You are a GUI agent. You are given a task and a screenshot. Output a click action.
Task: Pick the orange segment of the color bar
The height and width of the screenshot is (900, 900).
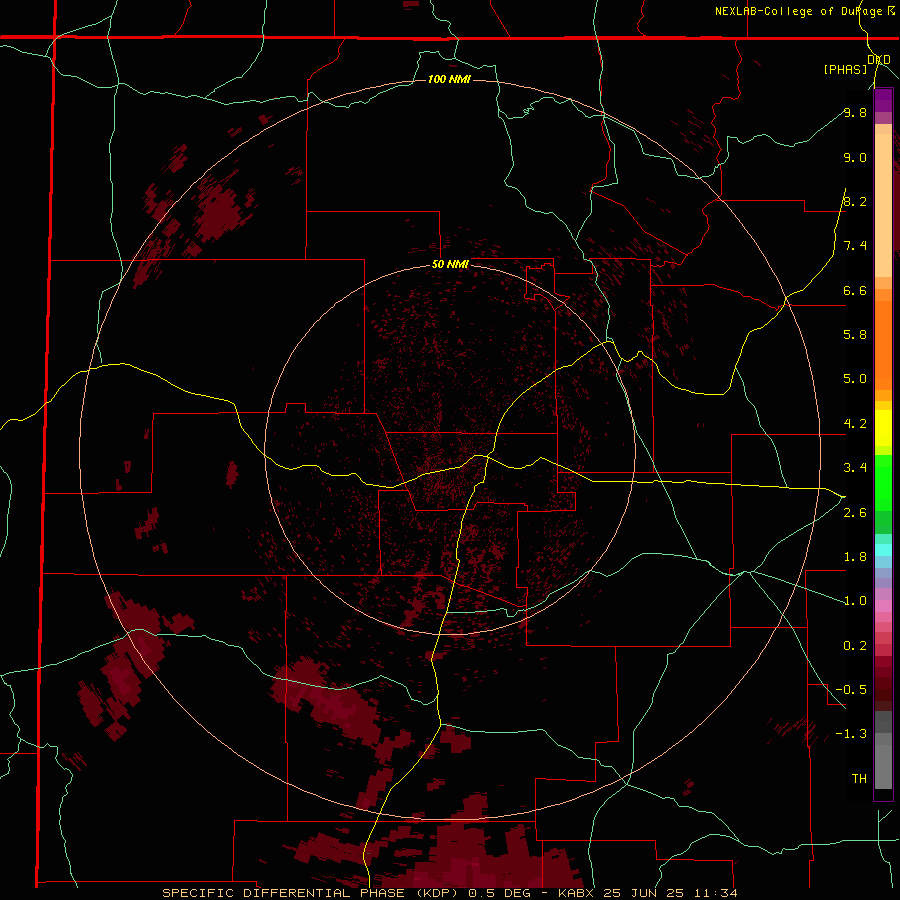(x=883, y=345)
